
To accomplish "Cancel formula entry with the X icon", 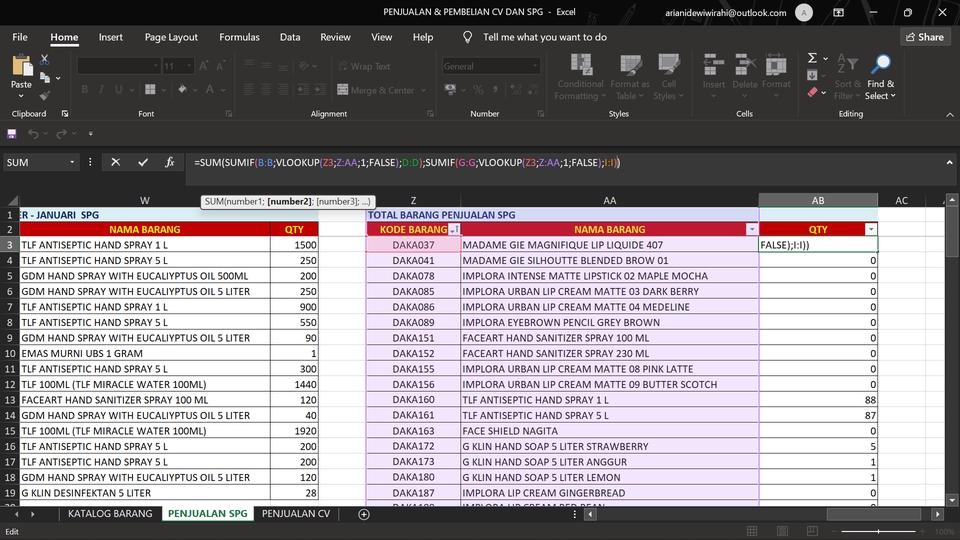I will click(x=115, y=162).
